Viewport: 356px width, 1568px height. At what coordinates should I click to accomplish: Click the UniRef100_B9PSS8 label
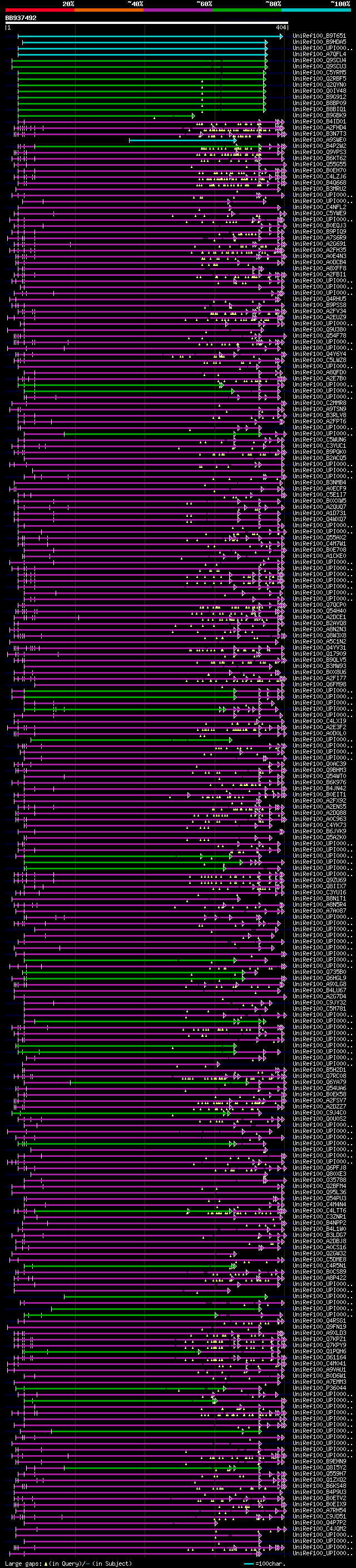point(319,305)
